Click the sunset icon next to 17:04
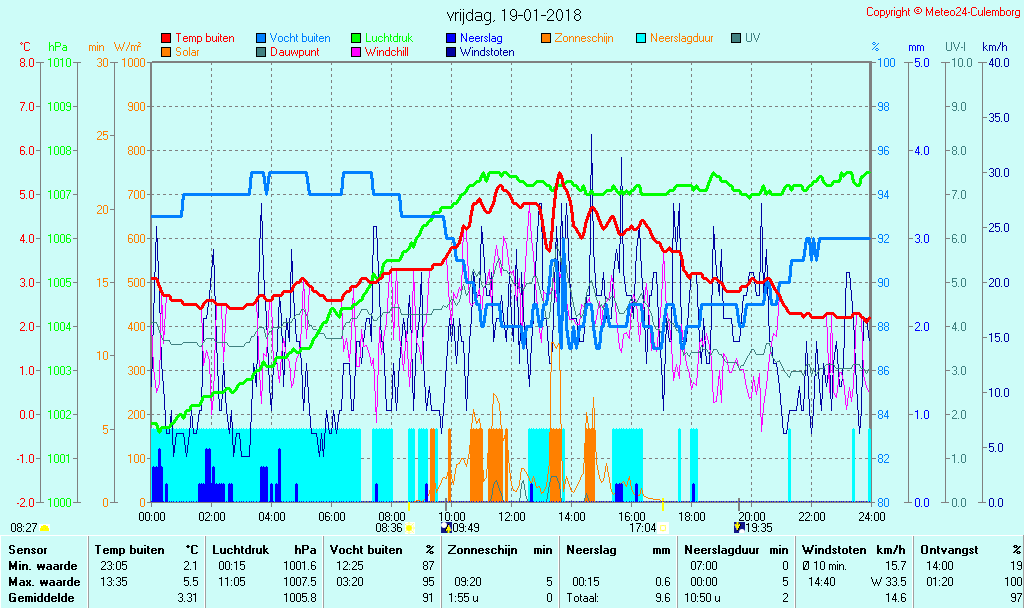This screenshot has width=1026, height=608. tap(663, 528)
